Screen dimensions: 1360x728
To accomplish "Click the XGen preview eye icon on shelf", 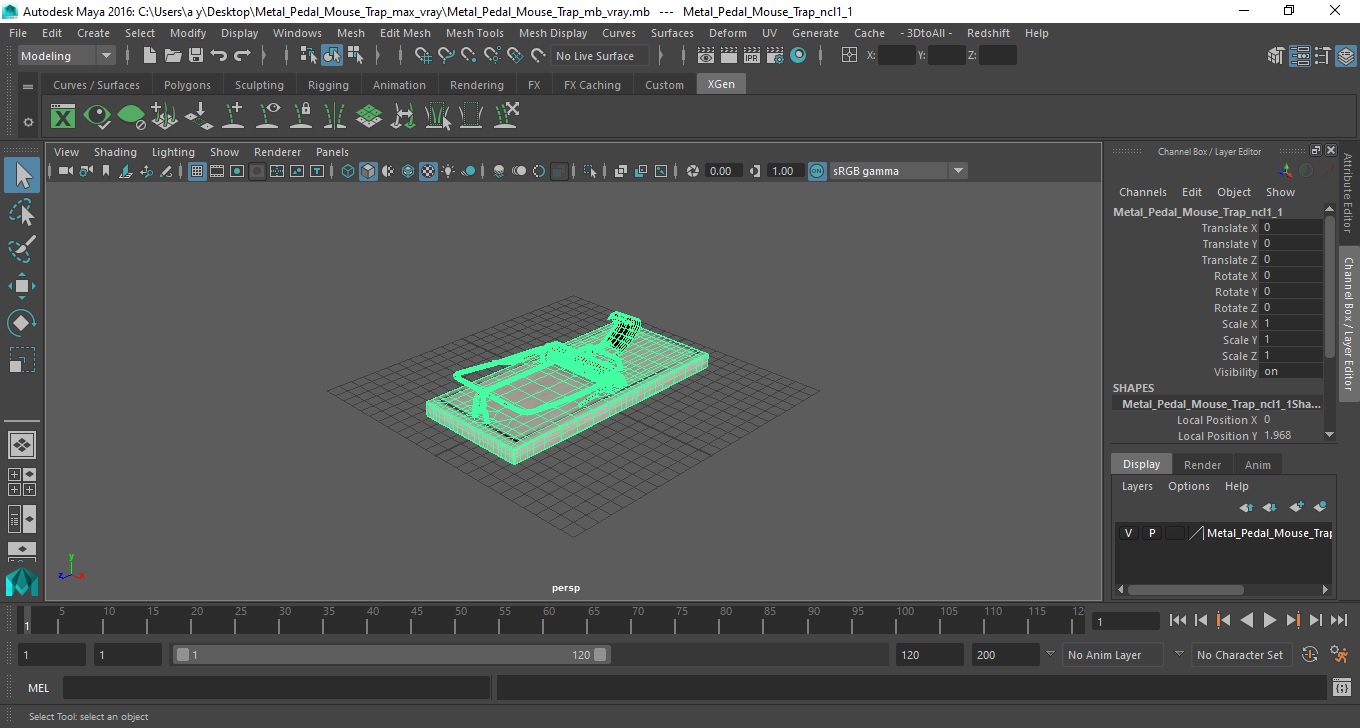I will 97,117.
